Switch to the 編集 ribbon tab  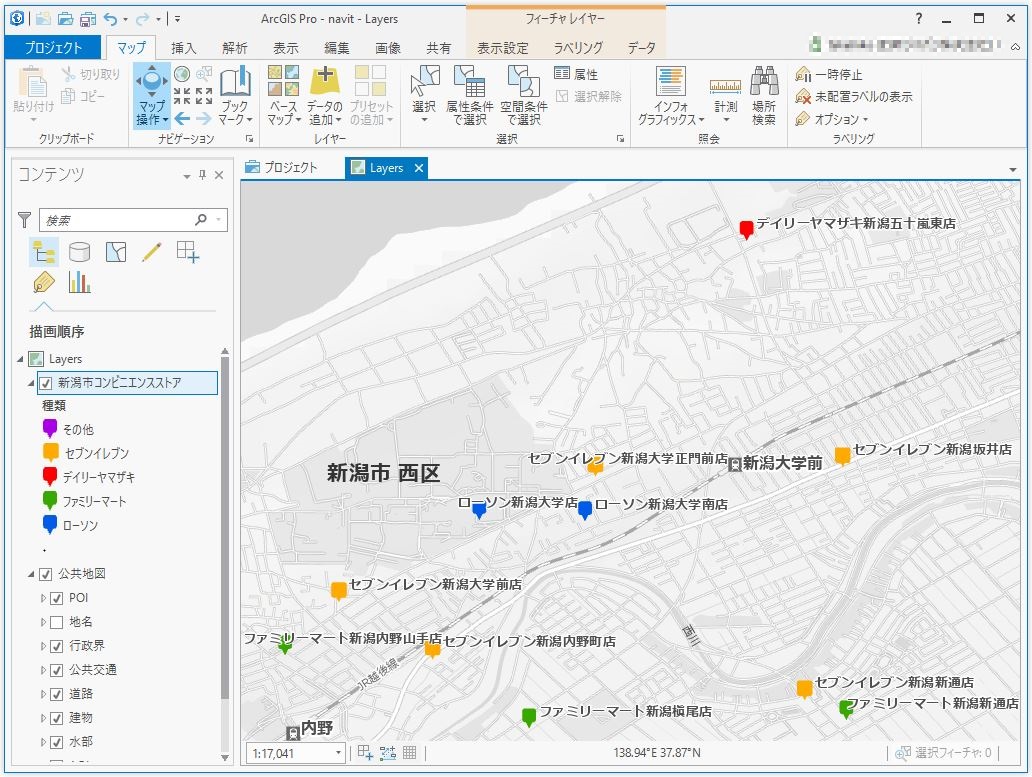point(337,48)
